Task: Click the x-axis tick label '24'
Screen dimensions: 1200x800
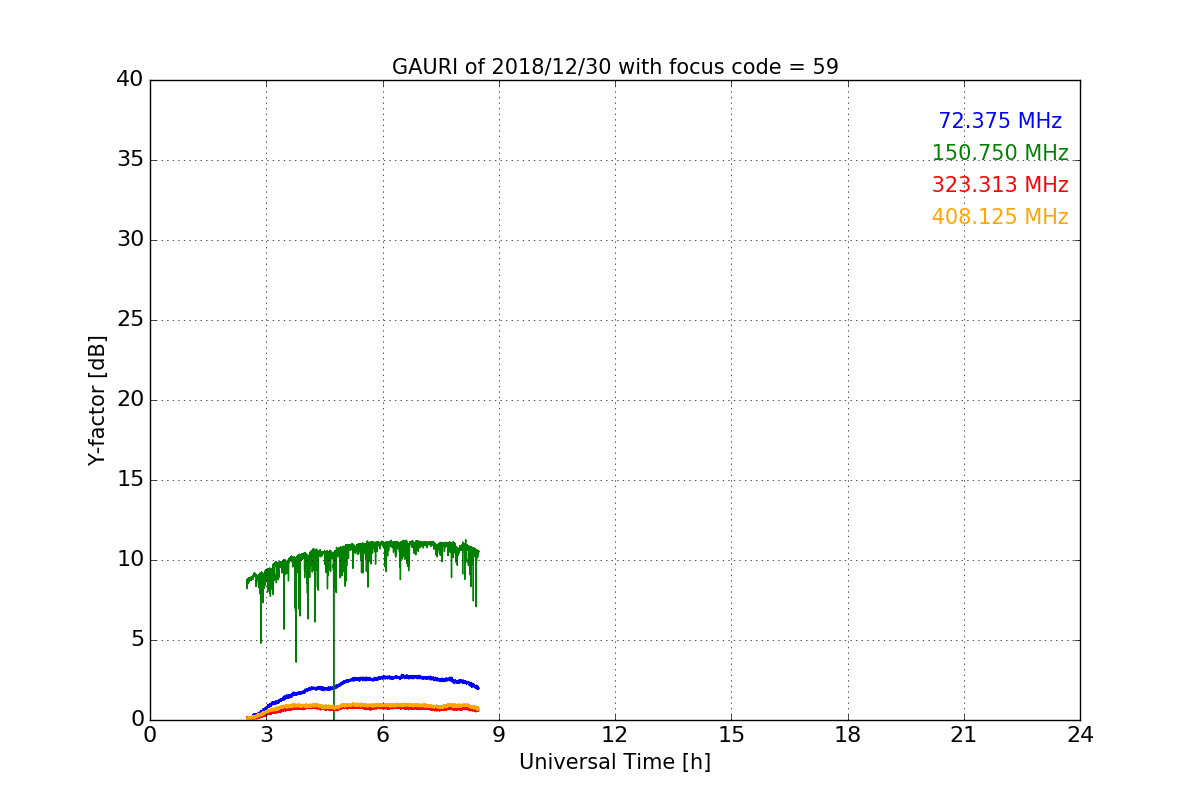Action: (1080, 735)
